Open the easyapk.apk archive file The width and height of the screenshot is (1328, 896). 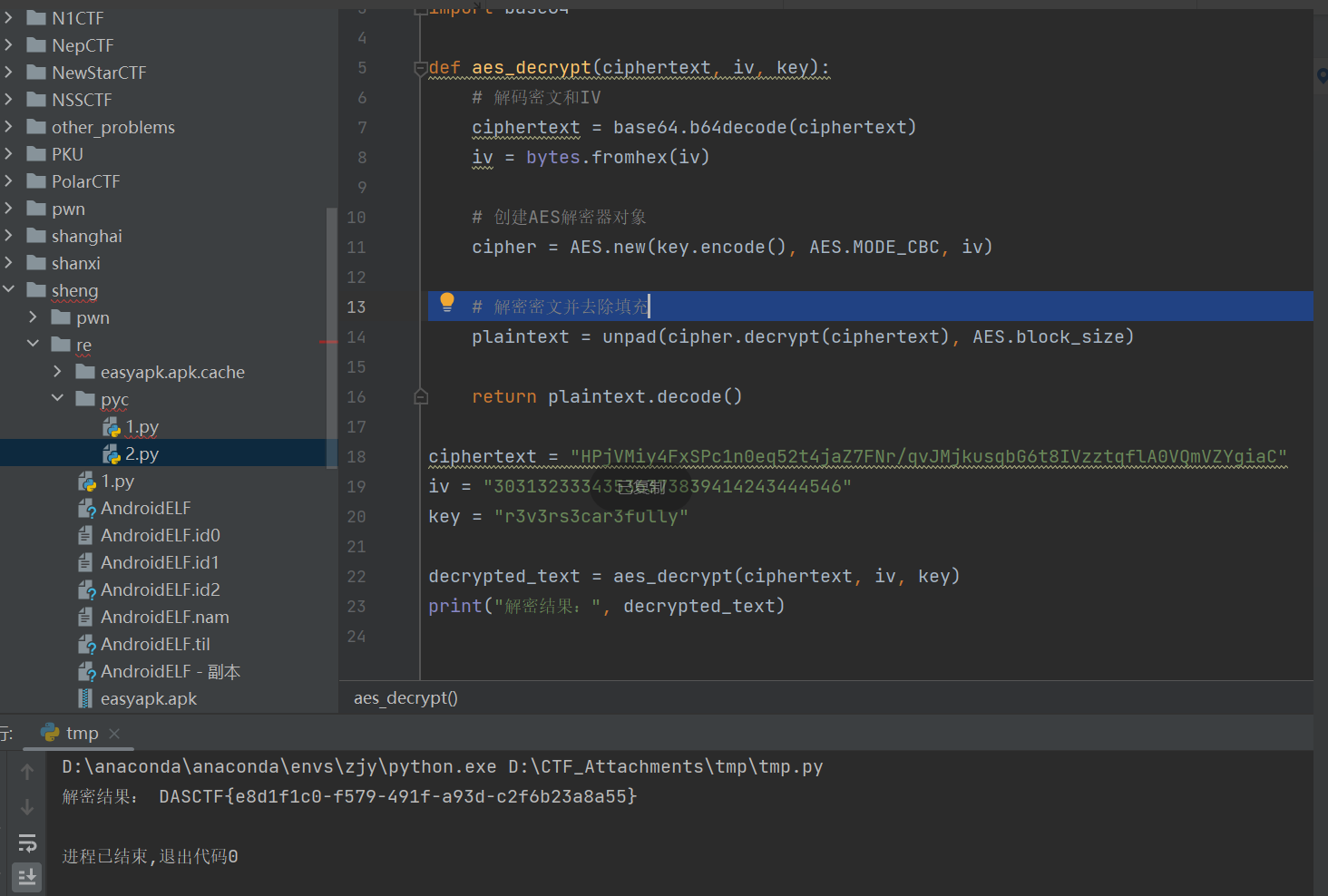(x=148, y=698)
